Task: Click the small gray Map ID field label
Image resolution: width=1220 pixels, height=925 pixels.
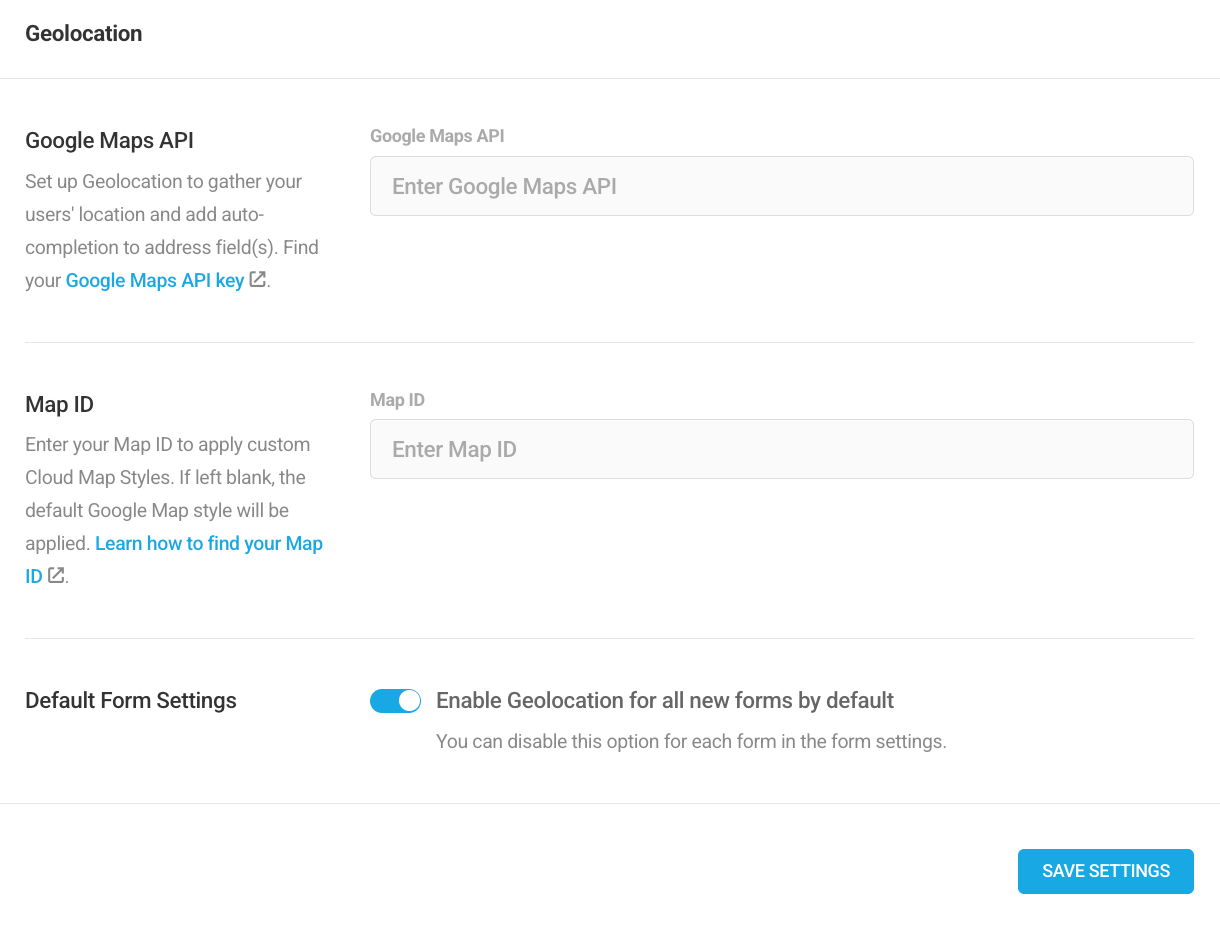Action: click(x=397, y=400)
